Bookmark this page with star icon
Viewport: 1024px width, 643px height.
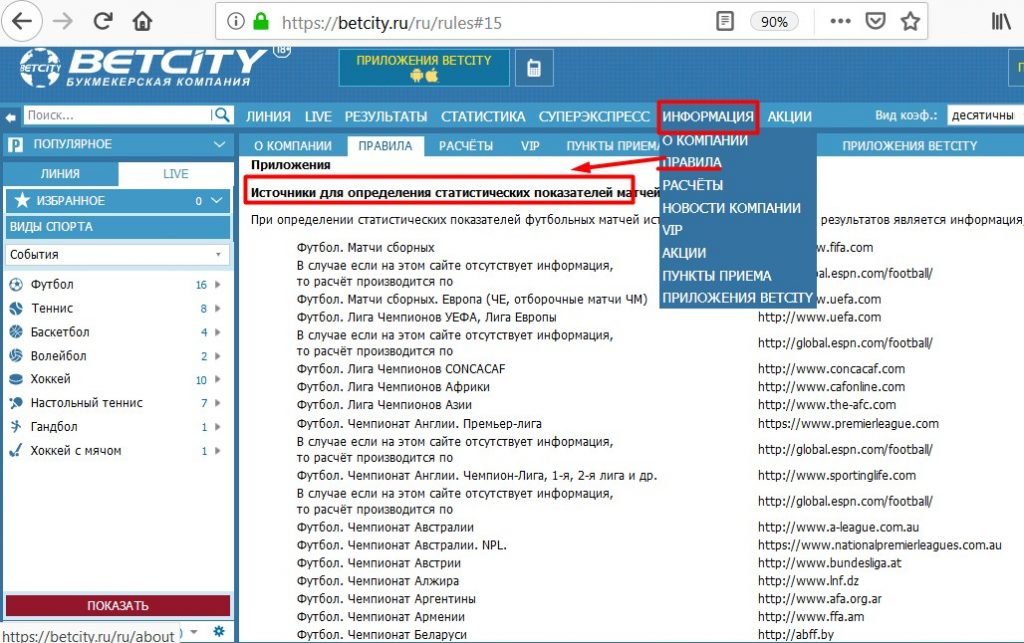coord(910,22)
